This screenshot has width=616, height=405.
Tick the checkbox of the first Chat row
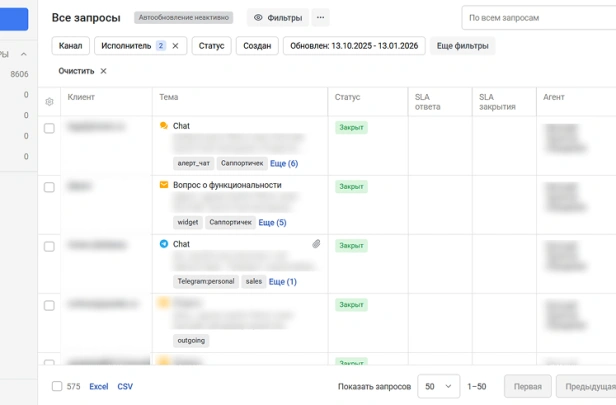[49, 128]
